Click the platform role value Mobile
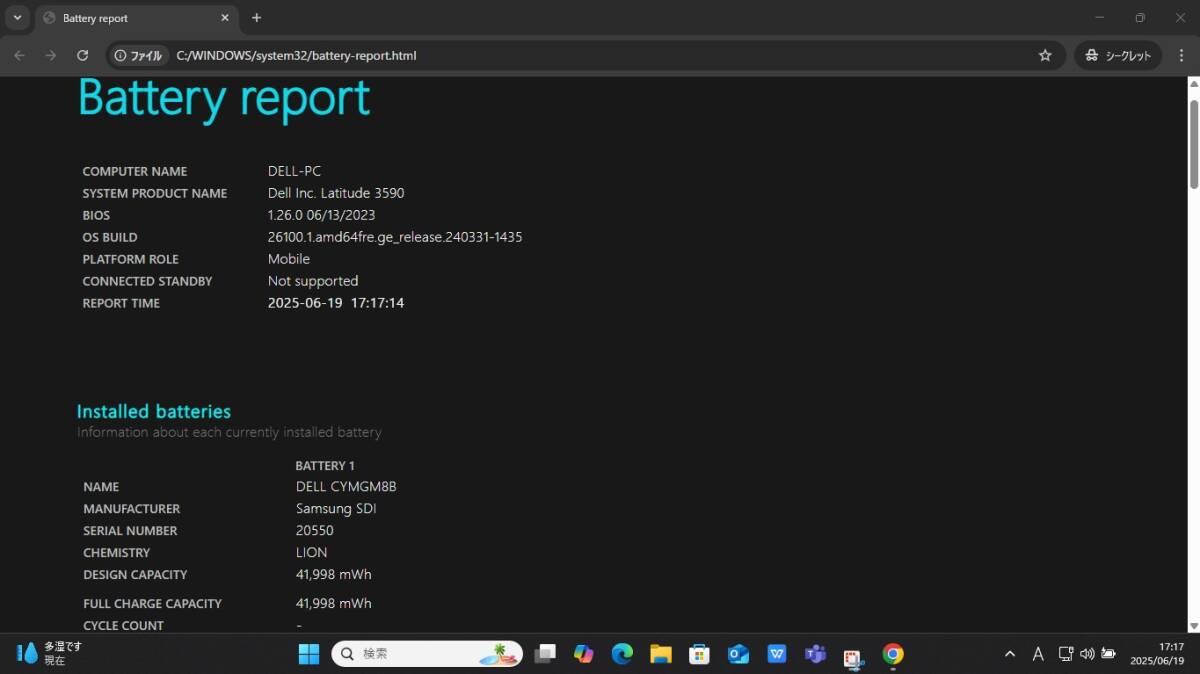Image resolution: width=1200 pixels, height=674 pixels. (289, 259)
